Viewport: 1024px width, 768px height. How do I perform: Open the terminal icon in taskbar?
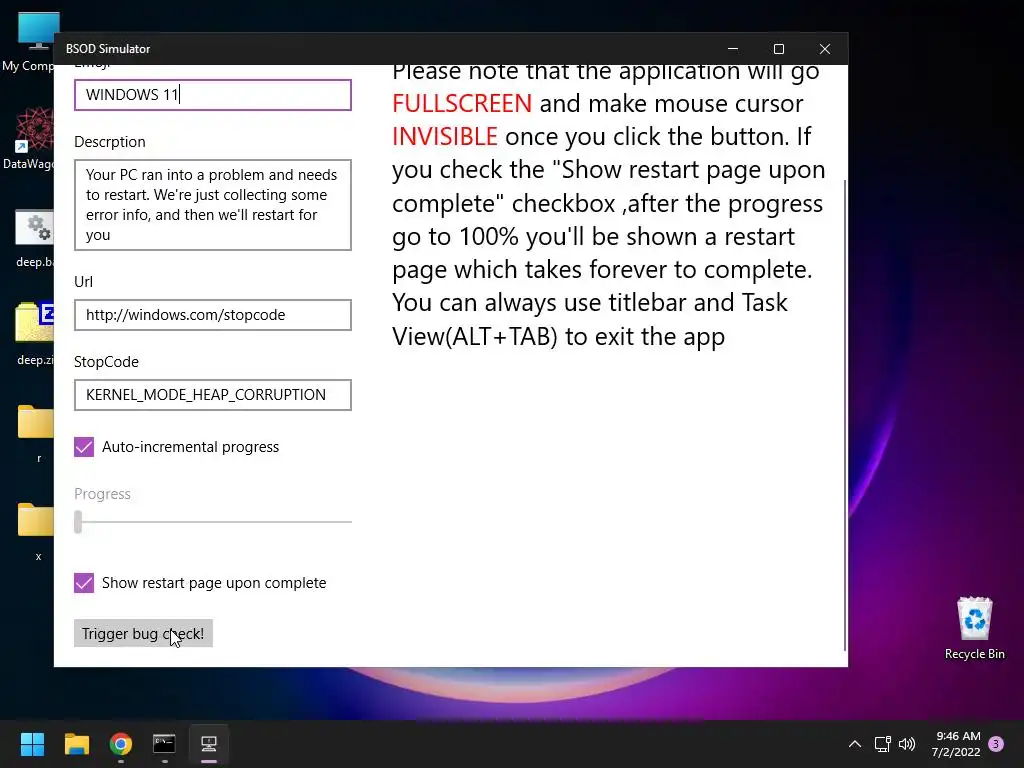[165, 744]
